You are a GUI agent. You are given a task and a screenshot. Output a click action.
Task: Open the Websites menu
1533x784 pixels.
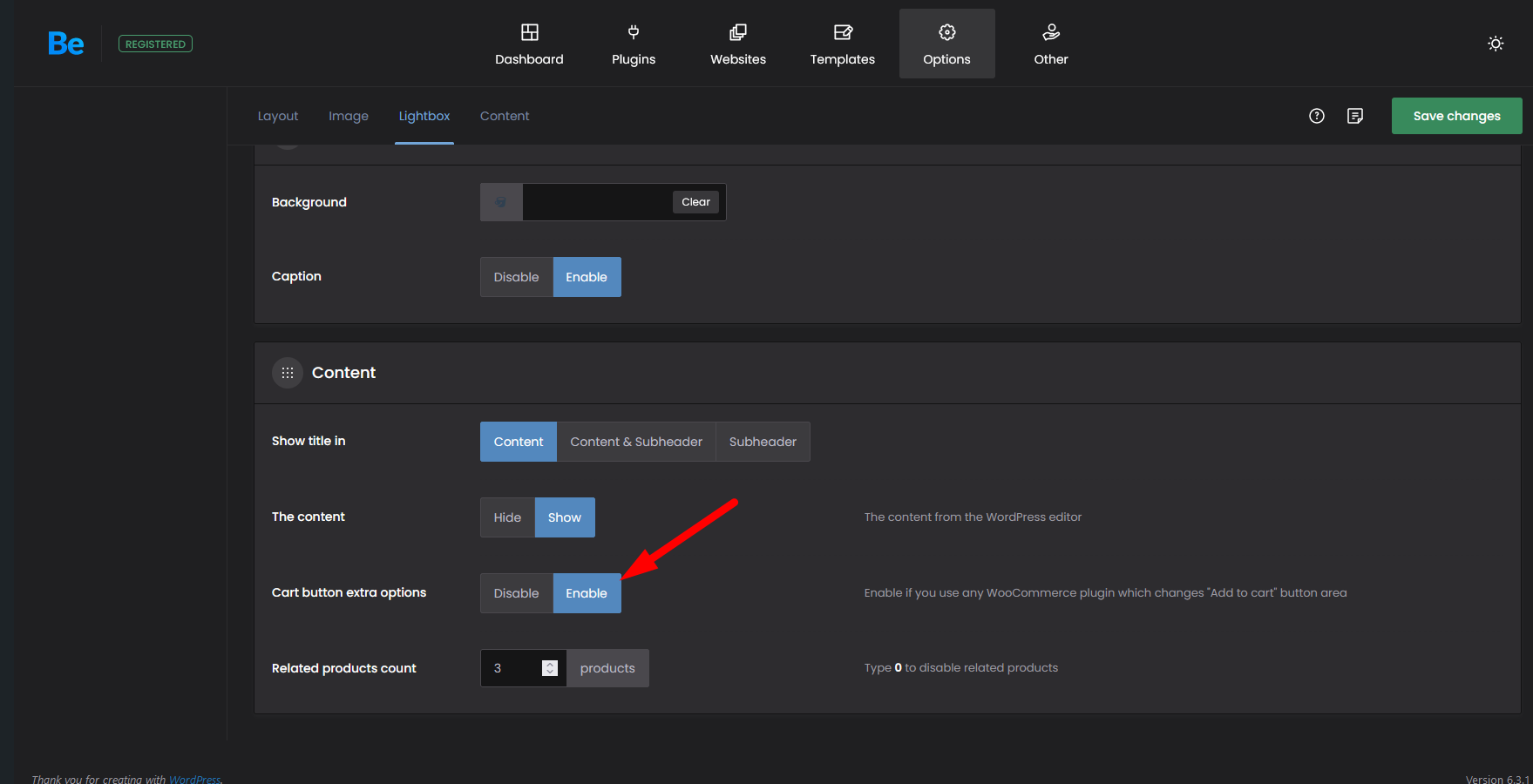tap(738, 44)
